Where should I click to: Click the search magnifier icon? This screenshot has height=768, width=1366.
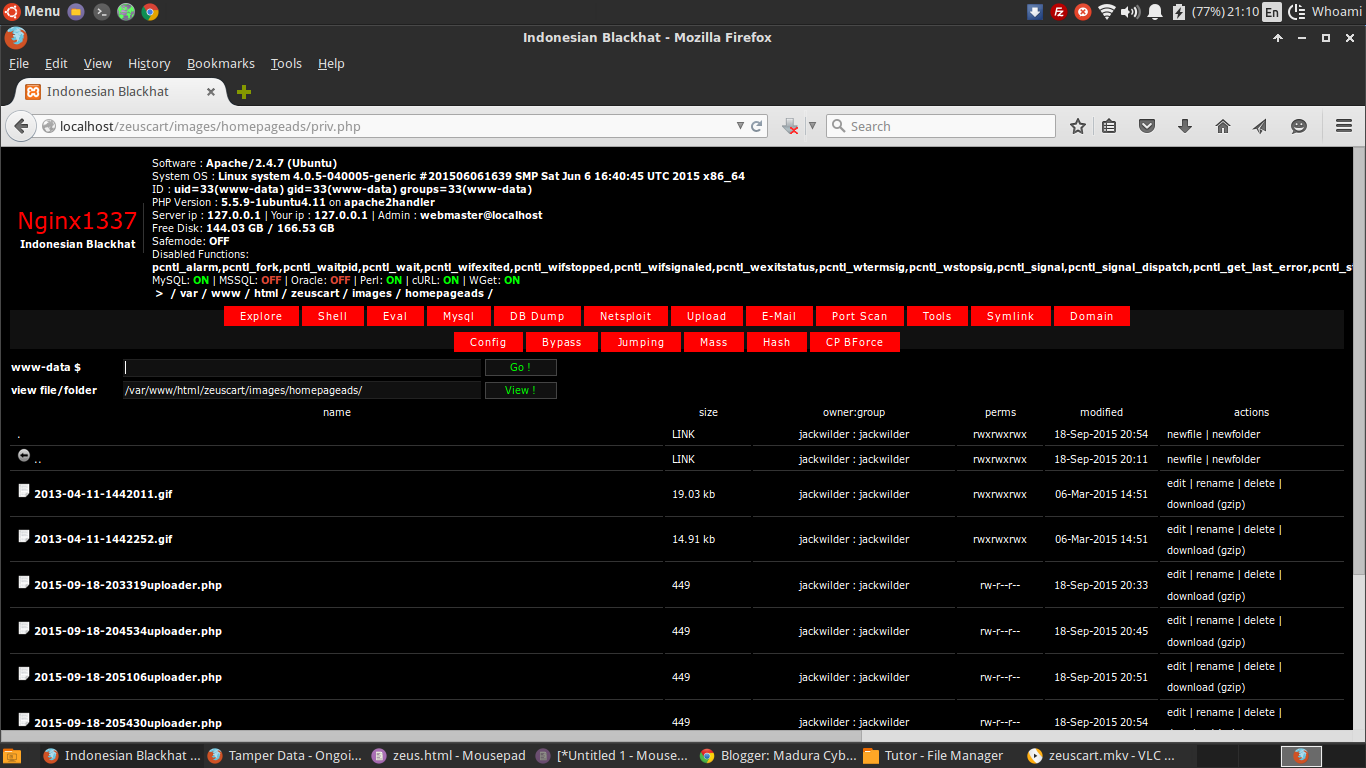(838, 126)
